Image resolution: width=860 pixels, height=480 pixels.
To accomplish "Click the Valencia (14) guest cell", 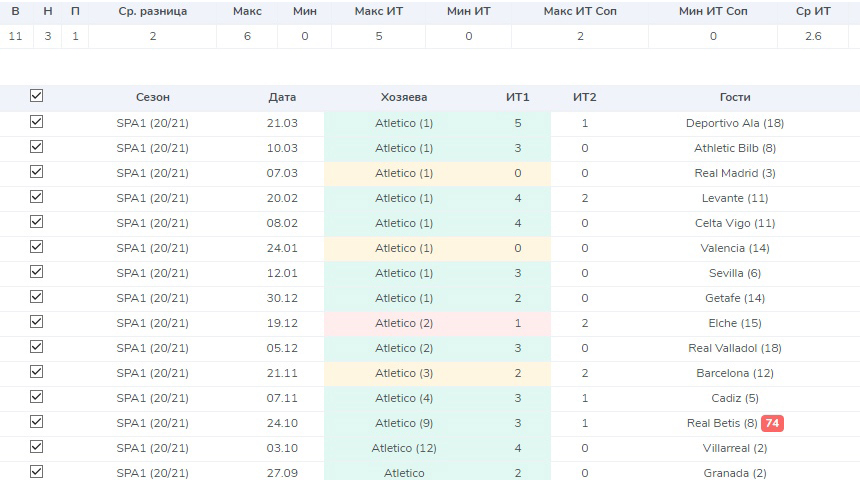I will tap(734, 248).
